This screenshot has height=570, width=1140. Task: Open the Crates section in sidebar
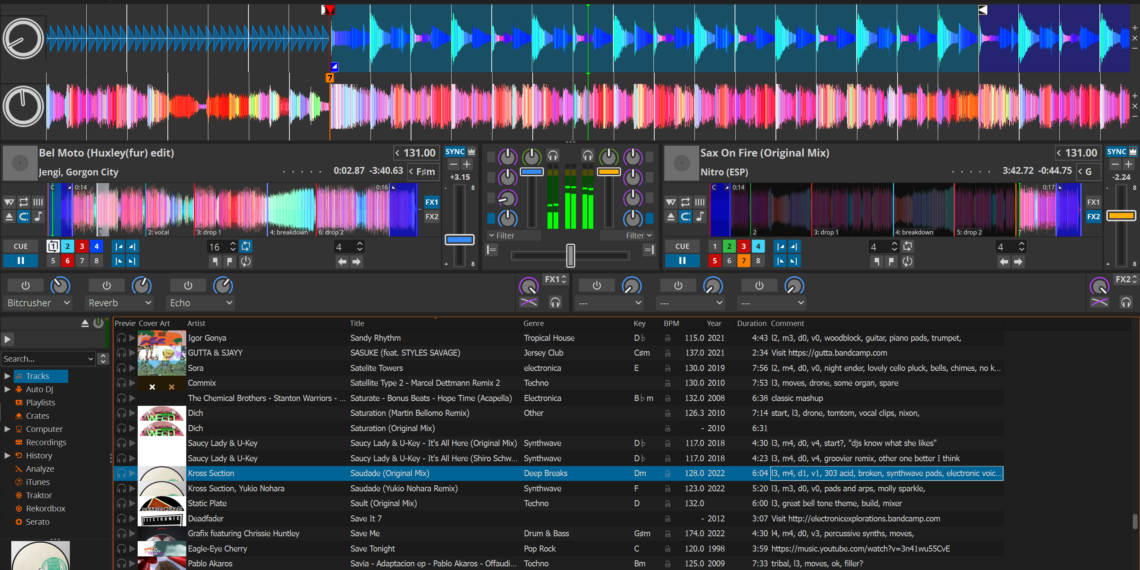37,416
